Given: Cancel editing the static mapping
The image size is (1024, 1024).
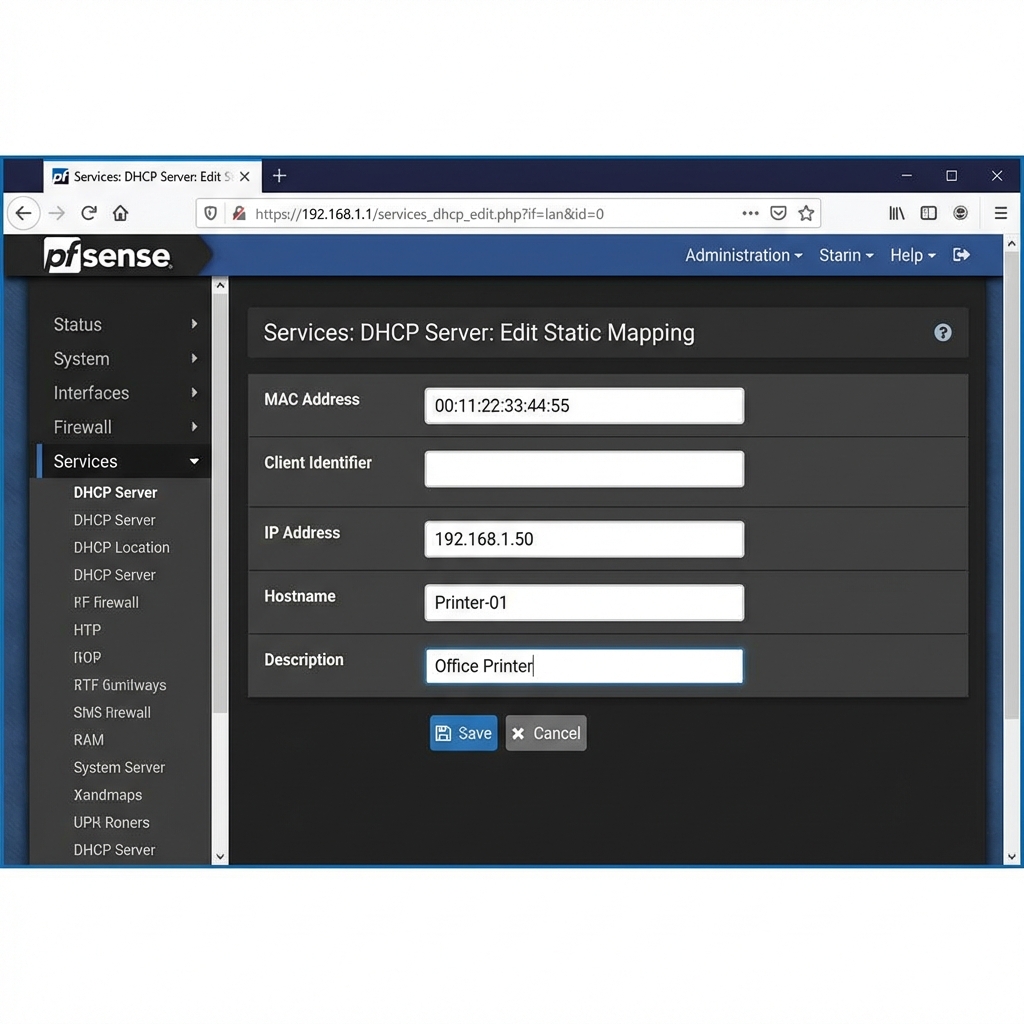Looking at the screenshot, I should pos(546,733).
